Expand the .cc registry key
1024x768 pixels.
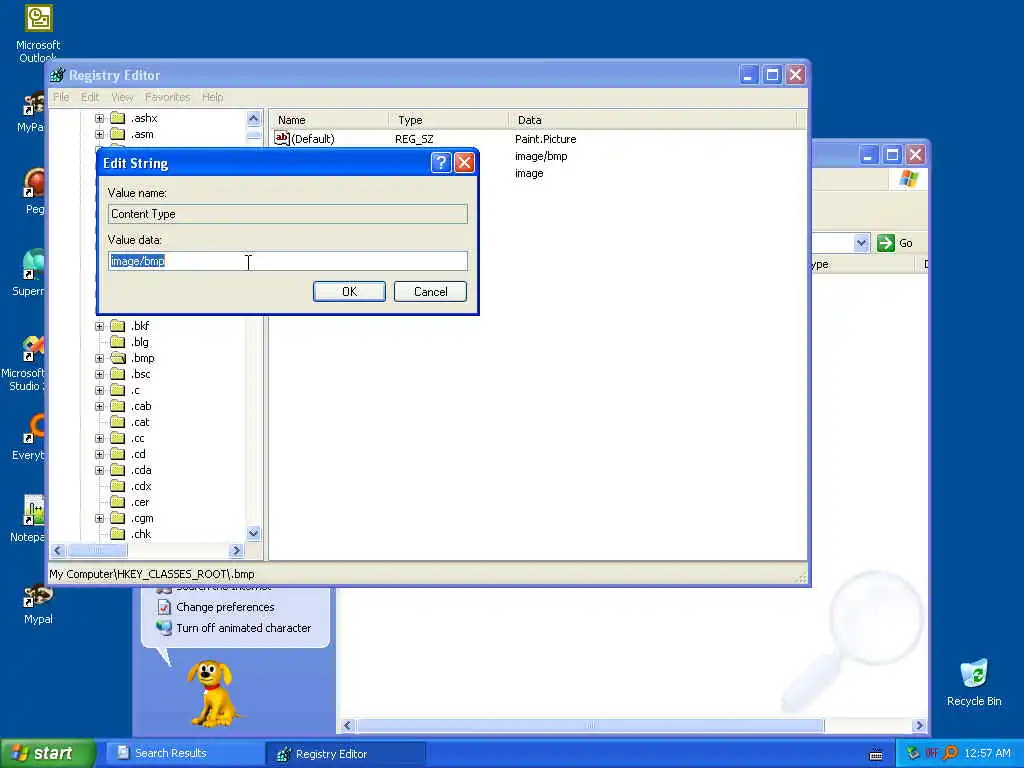coord(99,438)
